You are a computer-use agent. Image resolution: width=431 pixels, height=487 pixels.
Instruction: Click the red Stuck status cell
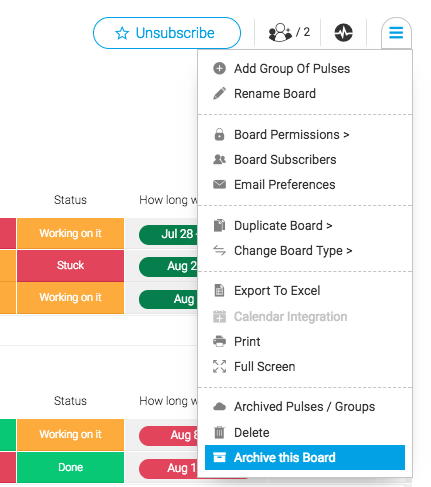point(70,265)
